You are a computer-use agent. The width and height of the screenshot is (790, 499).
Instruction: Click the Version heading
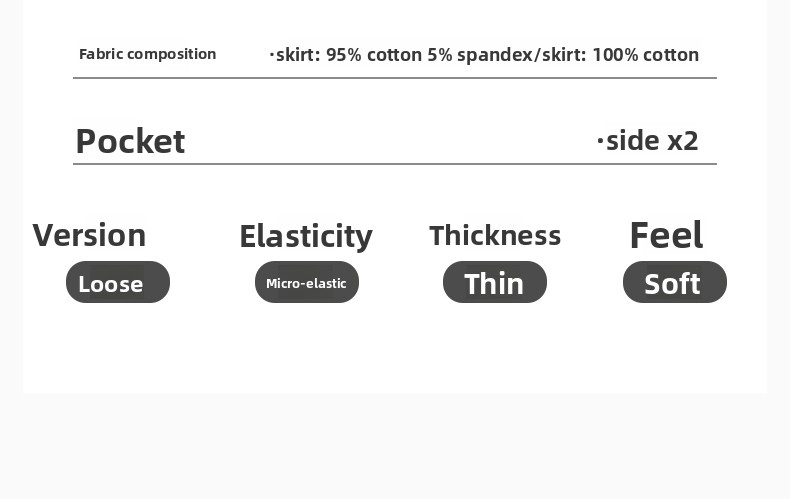pyautogui.click(x=89, y=235)
